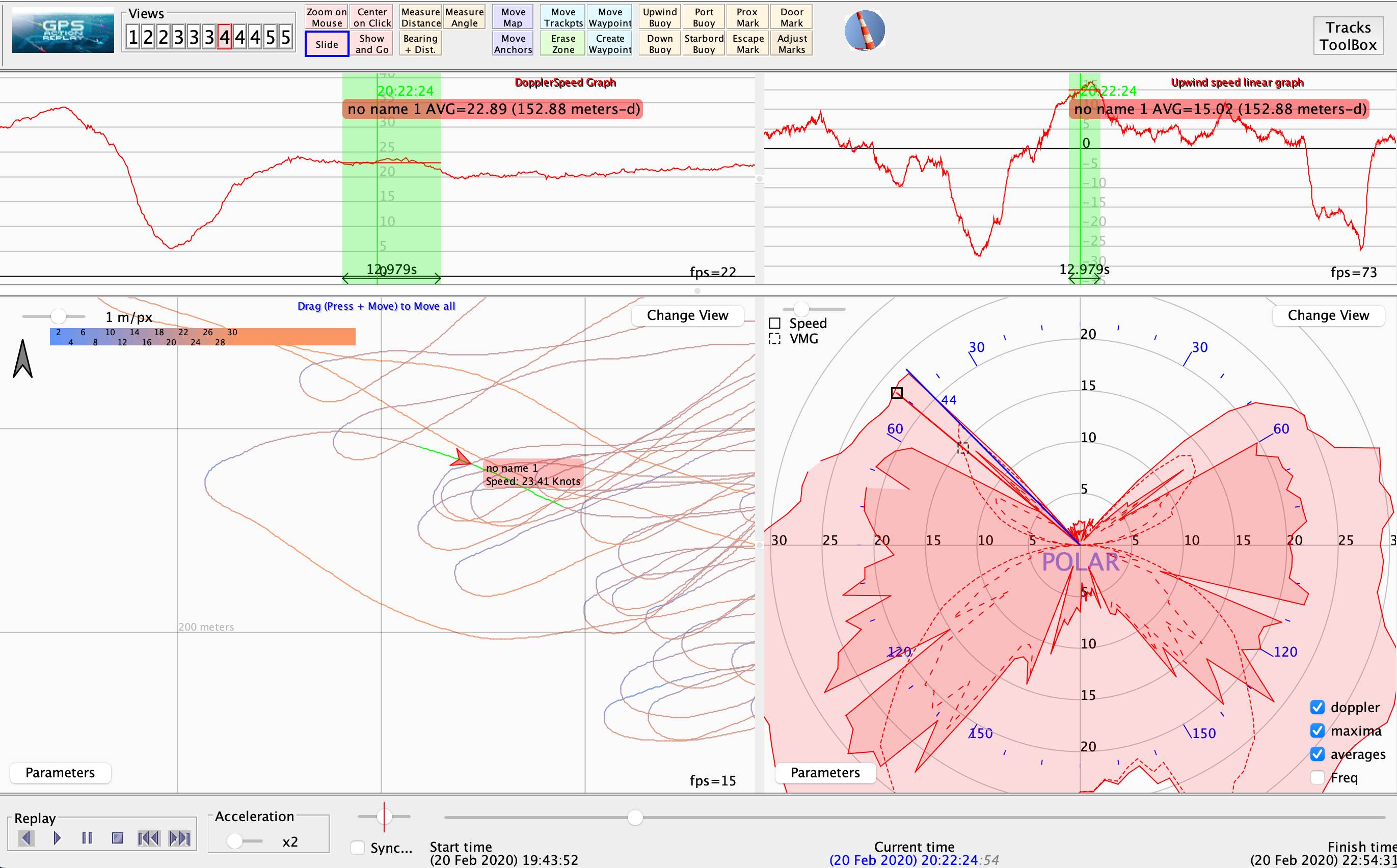Open the map panel Parameters
Viewport: 1397px width, 868px height.
click(60, 773)
